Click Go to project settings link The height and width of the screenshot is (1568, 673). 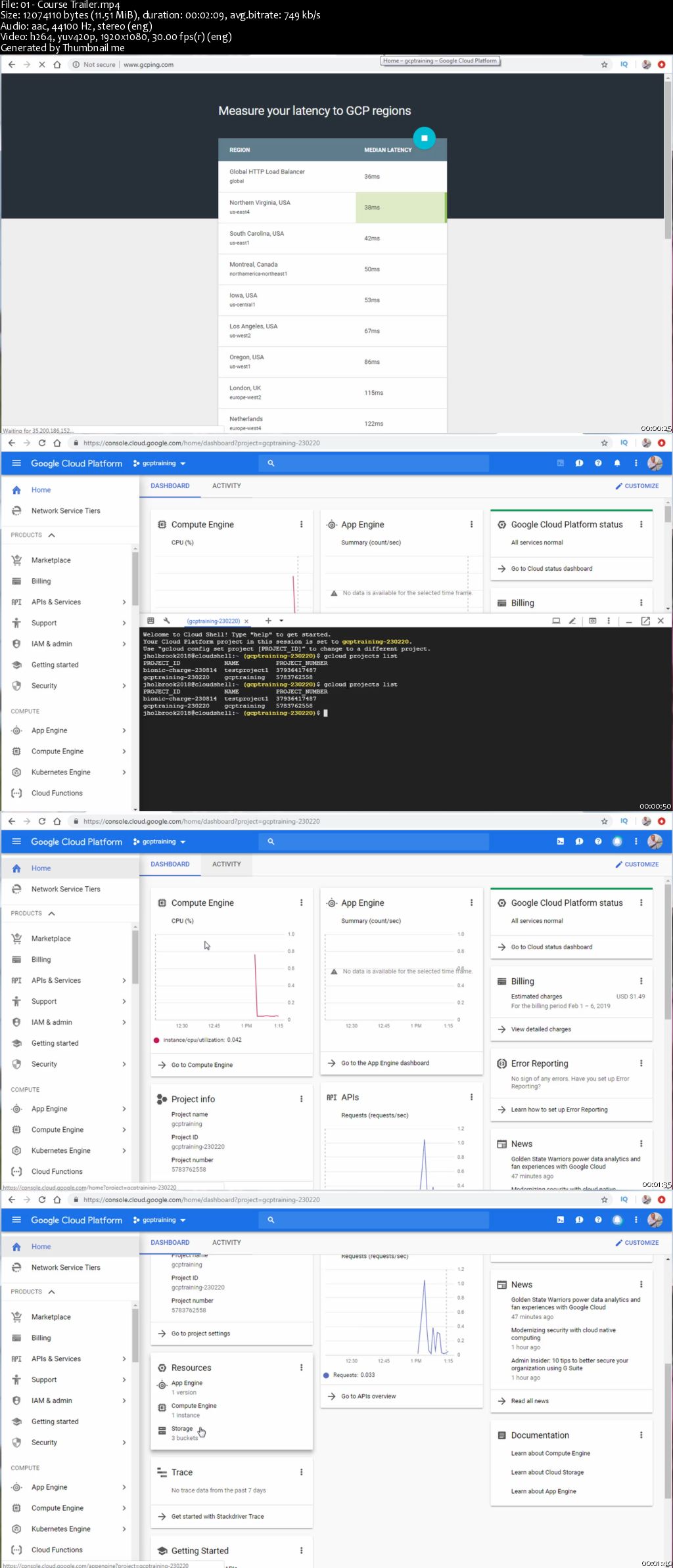coord(200,1333)
